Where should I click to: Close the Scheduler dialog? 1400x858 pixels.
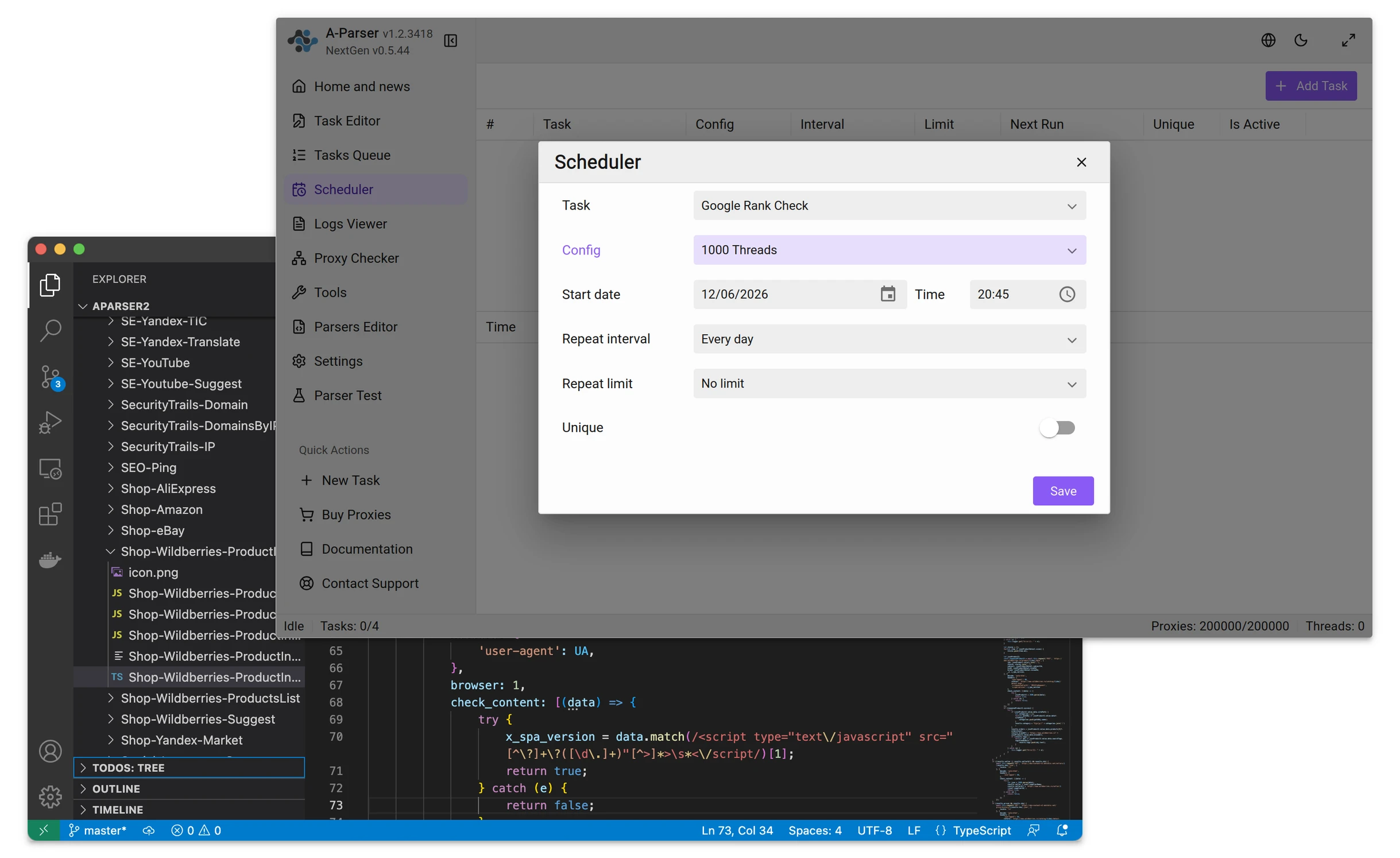click(x=1081, y=163)
